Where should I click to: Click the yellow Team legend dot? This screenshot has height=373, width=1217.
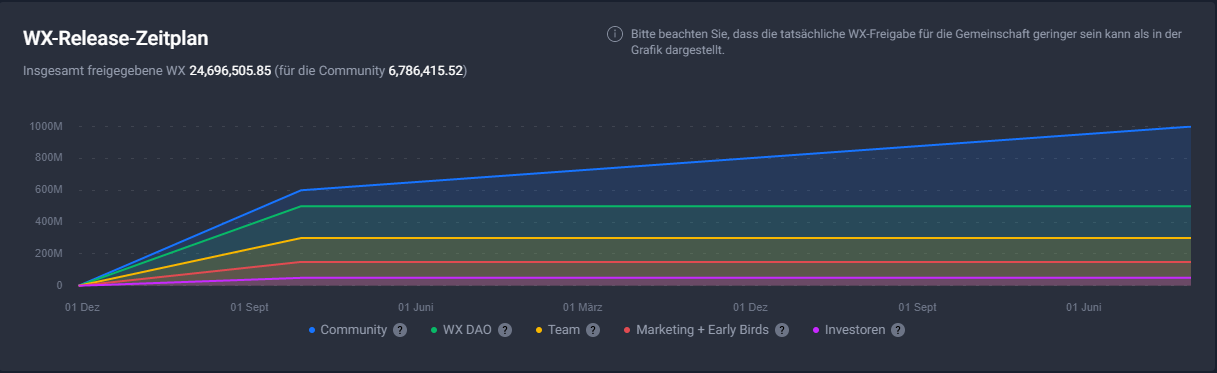tap(540, 330)
